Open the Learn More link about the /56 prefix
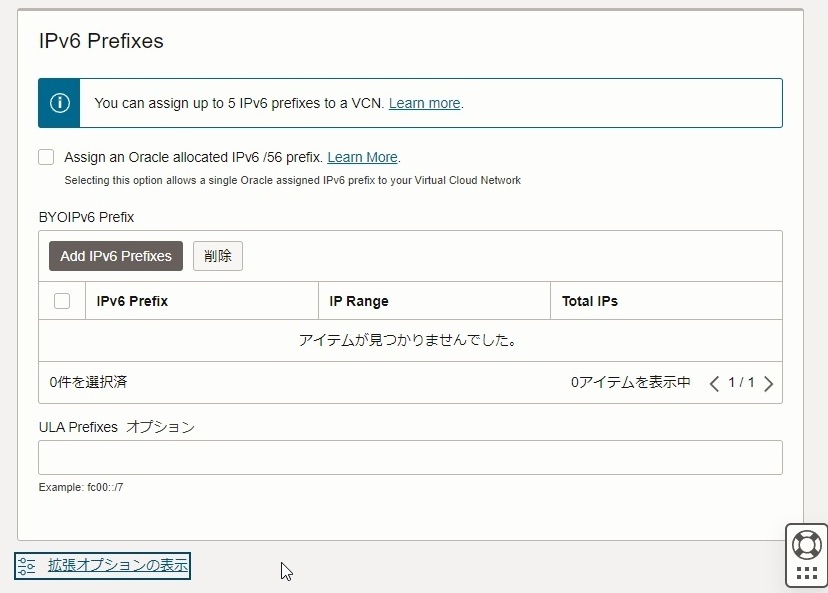The width and height of the screenshot is (828, 593). (x=362, y=156)
